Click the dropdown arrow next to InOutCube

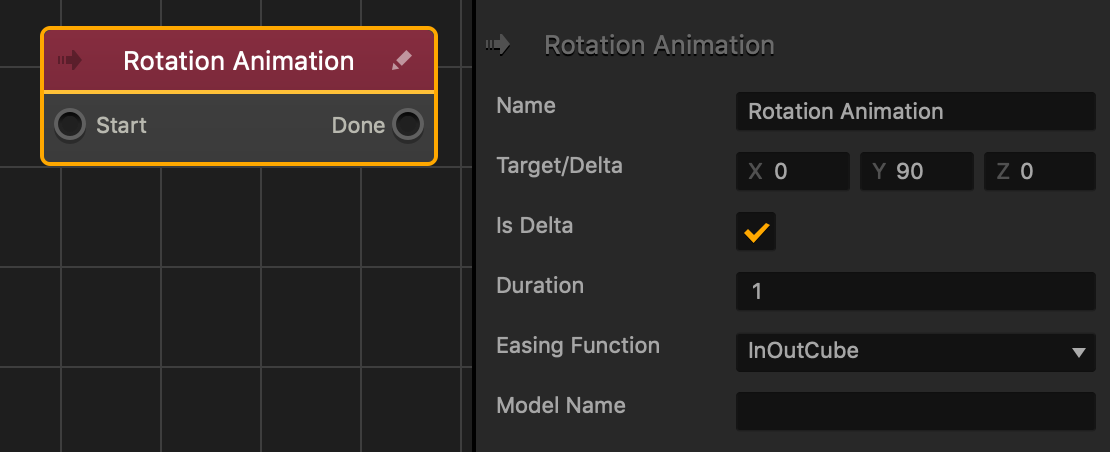[x=1078, y=352]
